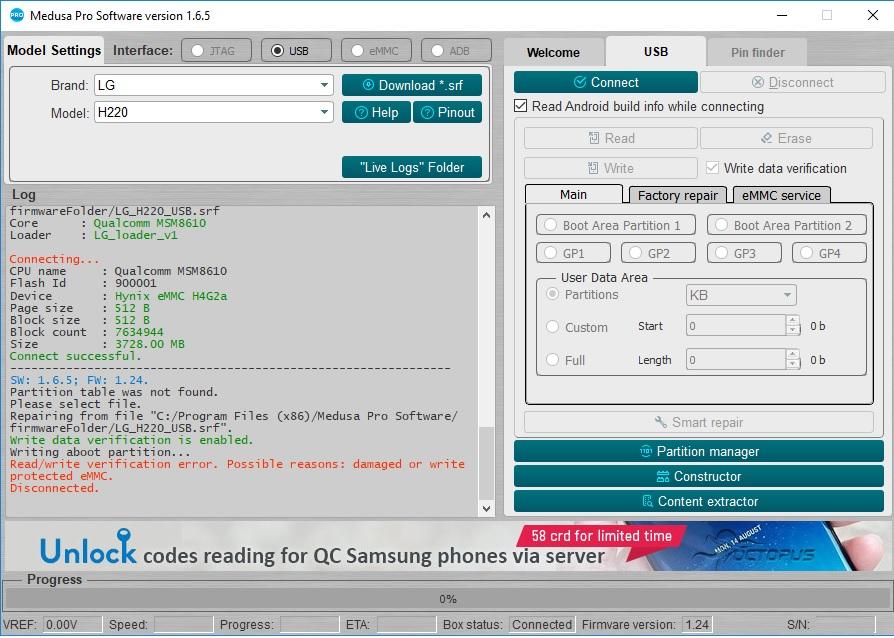Image resolution: width=894 pixels, height=638 pixels.
Task: Click "Write data verification is enabled." log line
Action: 131,440
